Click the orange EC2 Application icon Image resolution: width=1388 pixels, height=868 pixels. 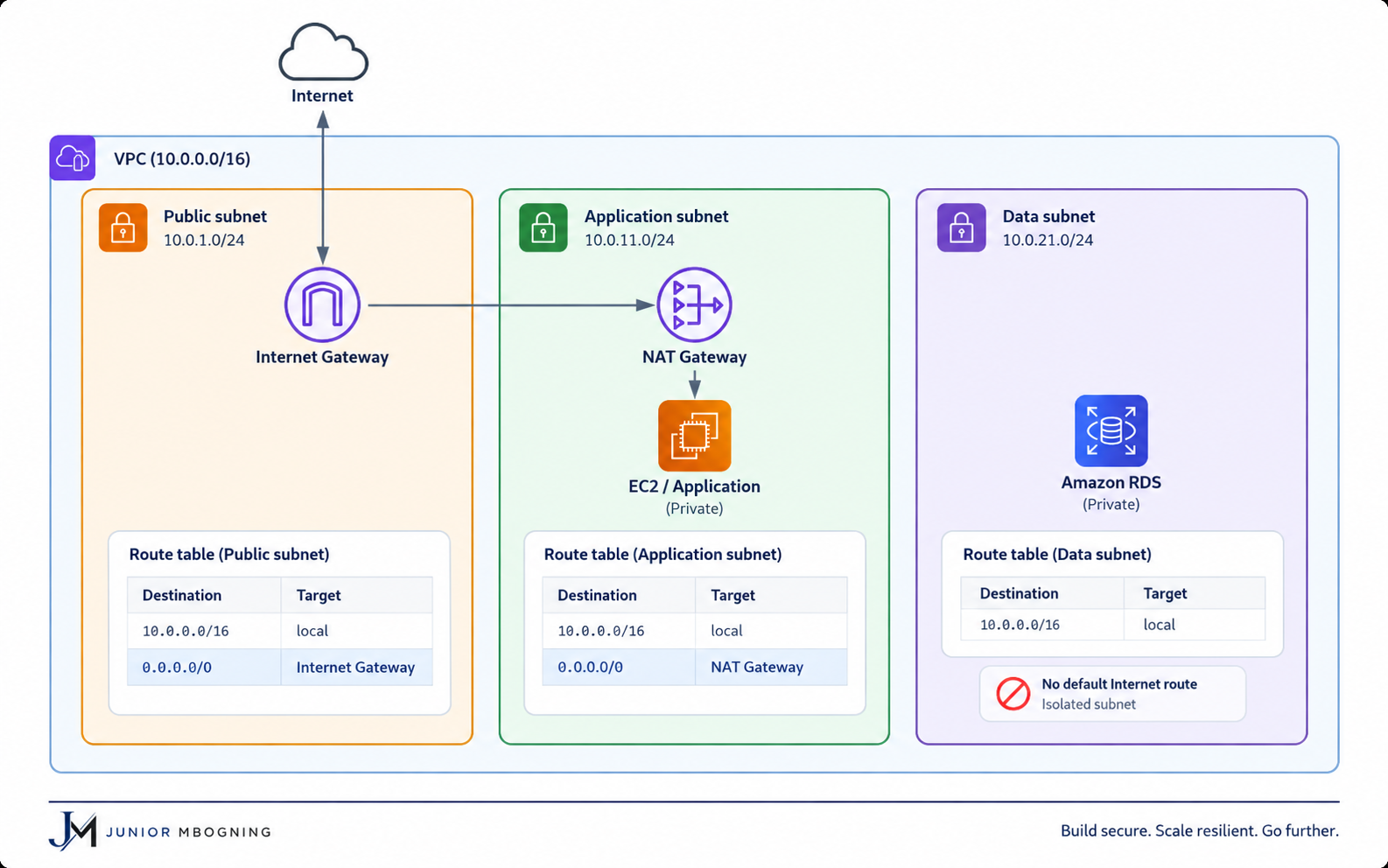pos(695,436)
